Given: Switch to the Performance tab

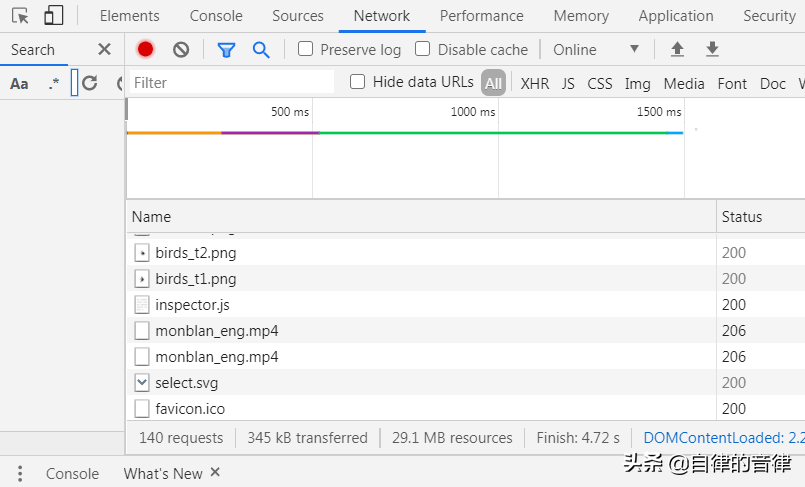Looking at the screenshot, I should (481, 16).
